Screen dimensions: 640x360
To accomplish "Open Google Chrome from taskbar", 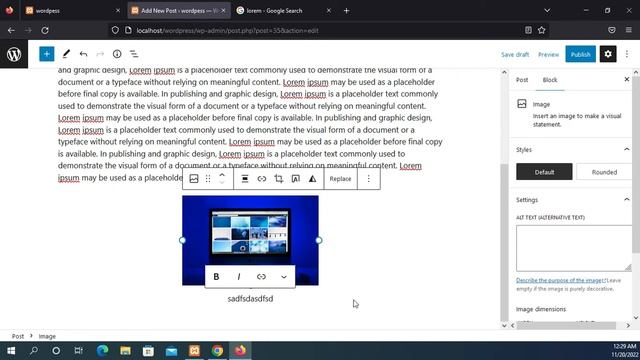I will [218, 351].
